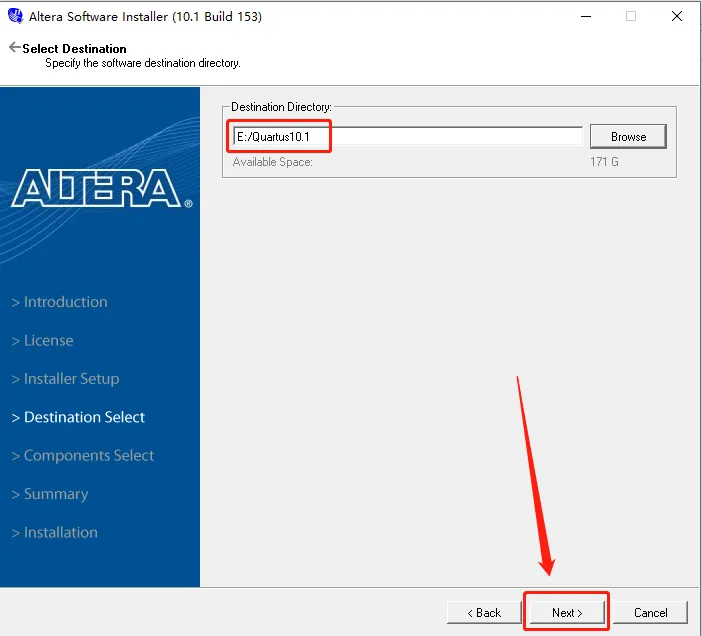This screenshot has height=636, width=702.
Task: Open Browse to choose destination folder
Action: click(628, 137)
